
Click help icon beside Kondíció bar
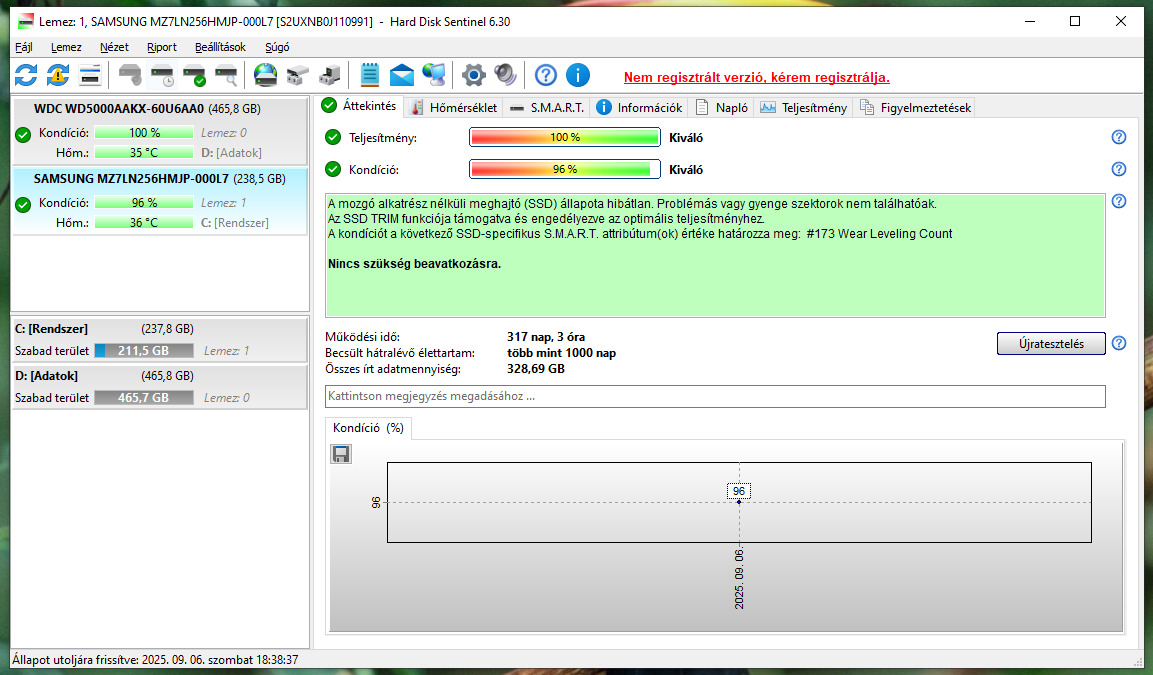1118,169
